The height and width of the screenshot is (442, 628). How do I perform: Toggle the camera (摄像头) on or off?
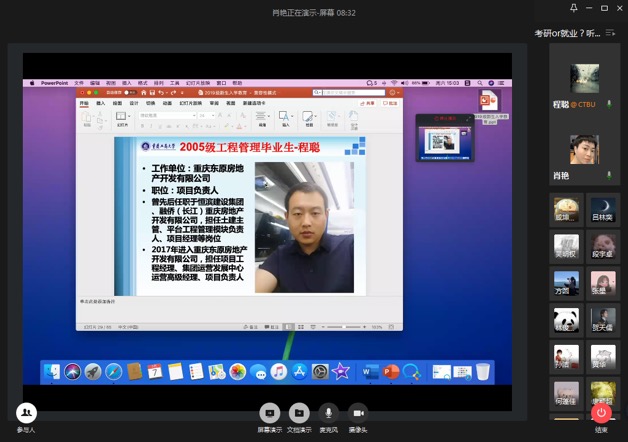(357, 412)
